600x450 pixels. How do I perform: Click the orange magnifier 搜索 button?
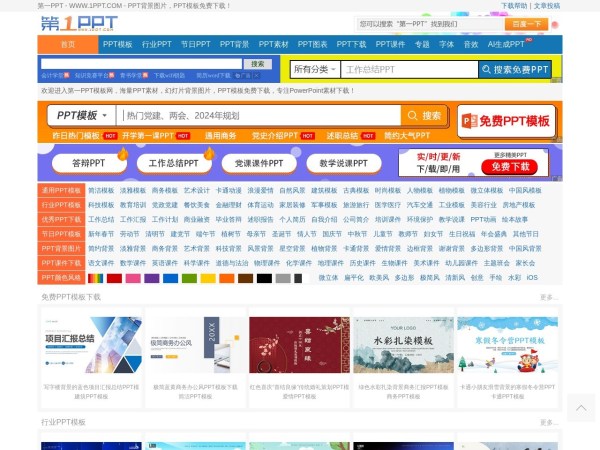point(424,115)
